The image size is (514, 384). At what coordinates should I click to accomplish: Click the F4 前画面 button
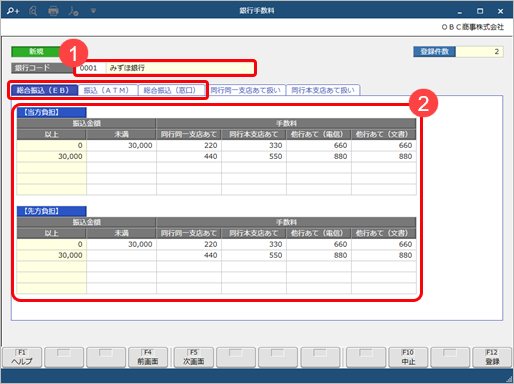pos(148,357)
